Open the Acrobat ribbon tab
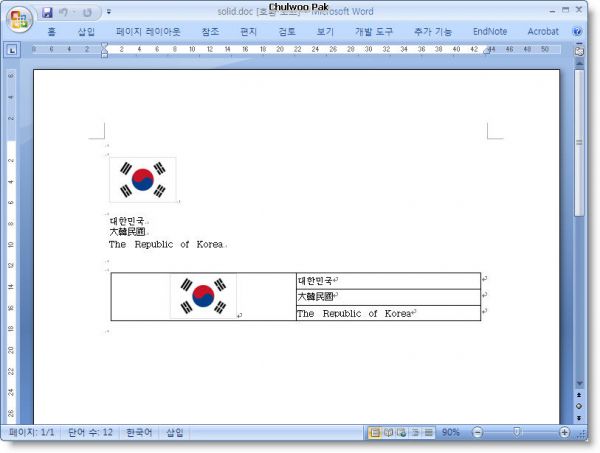 click(x=543, y=31)
